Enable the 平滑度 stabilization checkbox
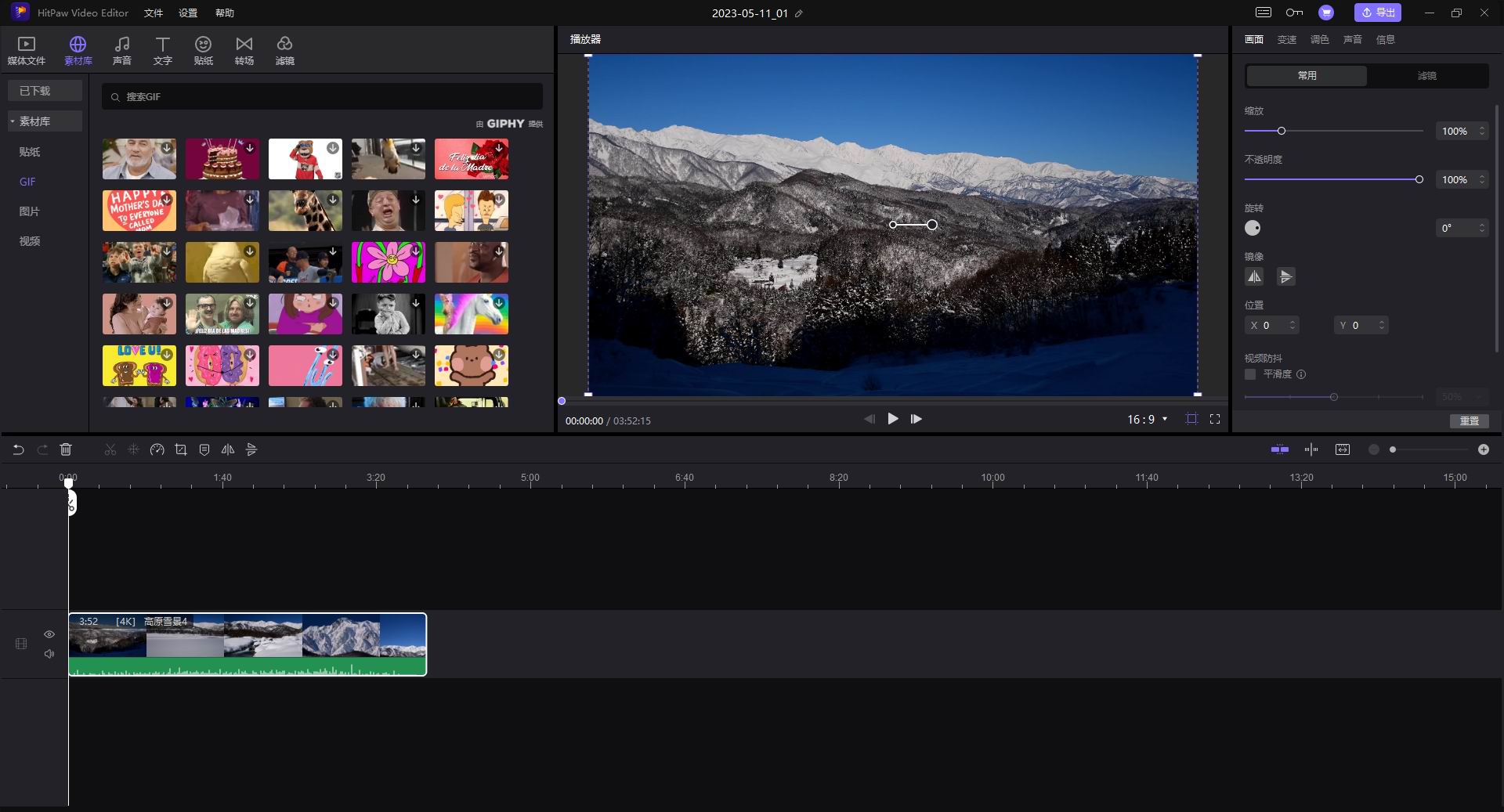 [x=1250, y=374]
